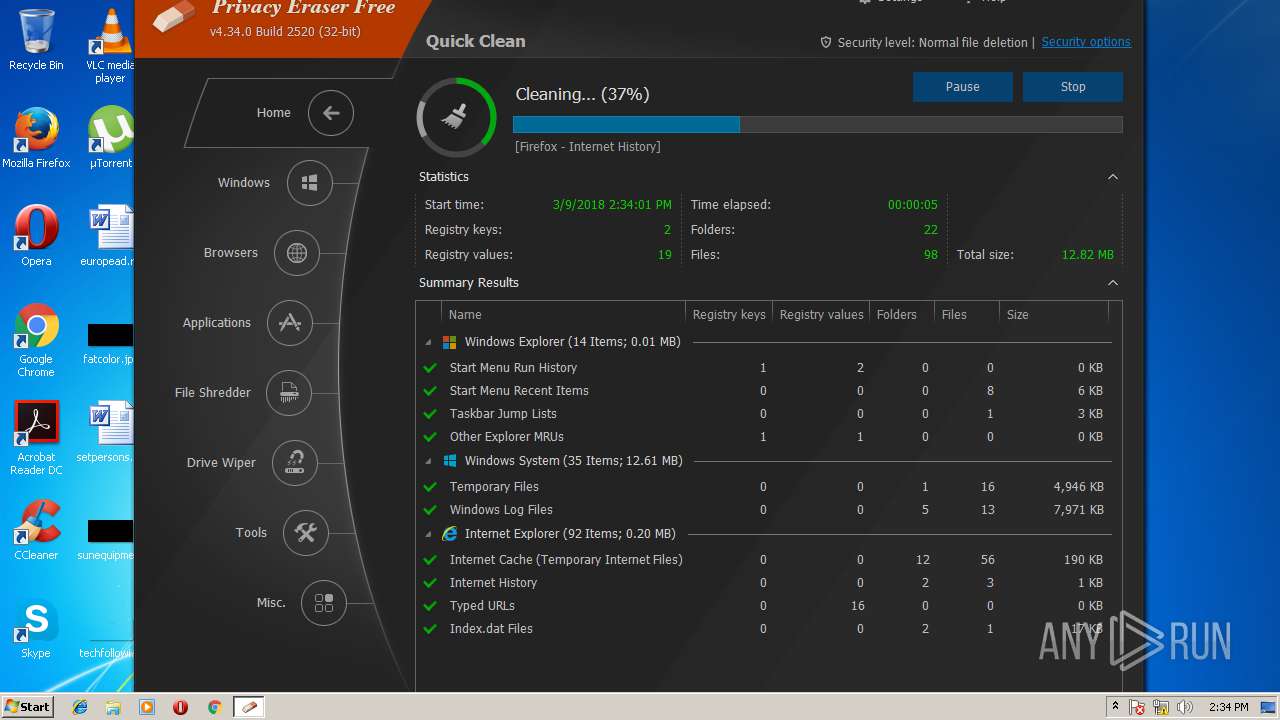Viewport: 1280px width, 720px height.
Task: Click the Windows System group icon
Action: coord(450,461)
